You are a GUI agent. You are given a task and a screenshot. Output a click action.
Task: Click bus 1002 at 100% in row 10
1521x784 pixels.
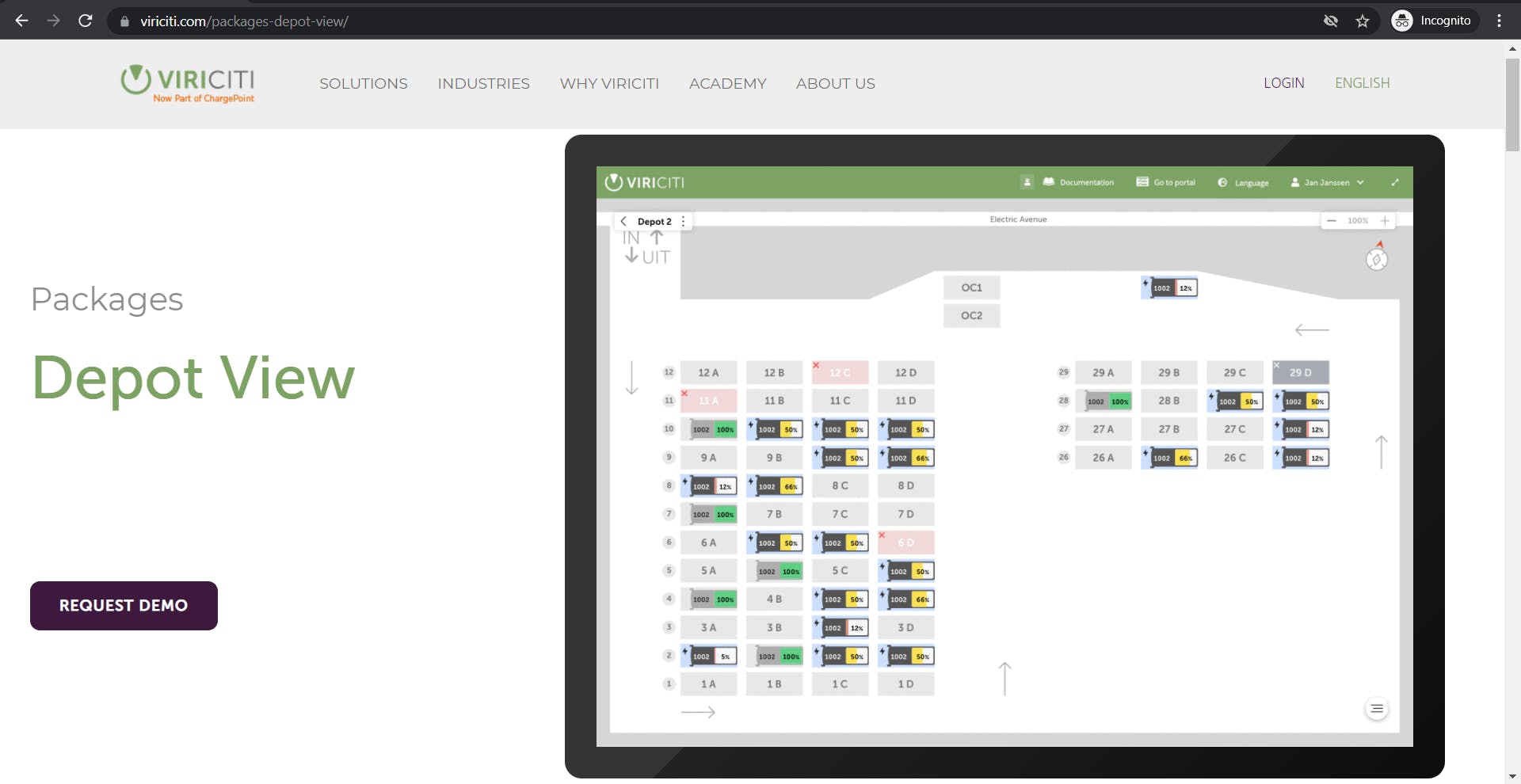click(x=713, y=429)
